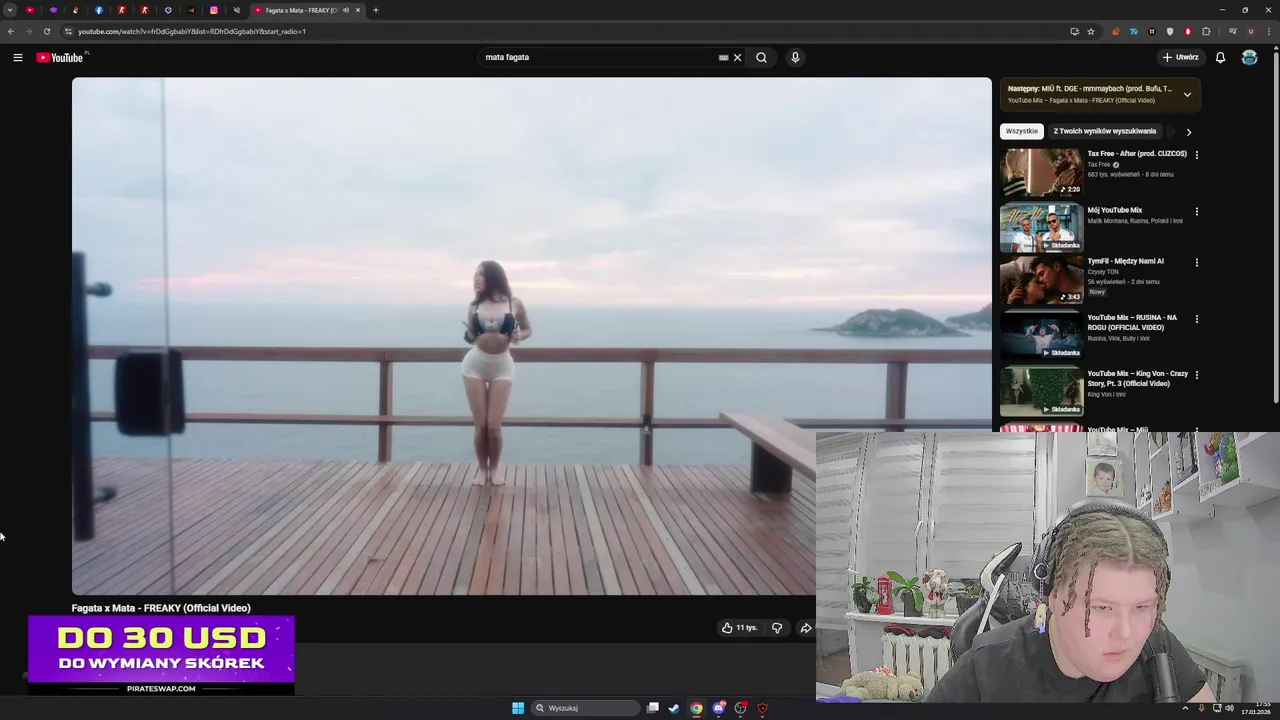
Task: Open the taskbar volume control
Action: 1229,708
